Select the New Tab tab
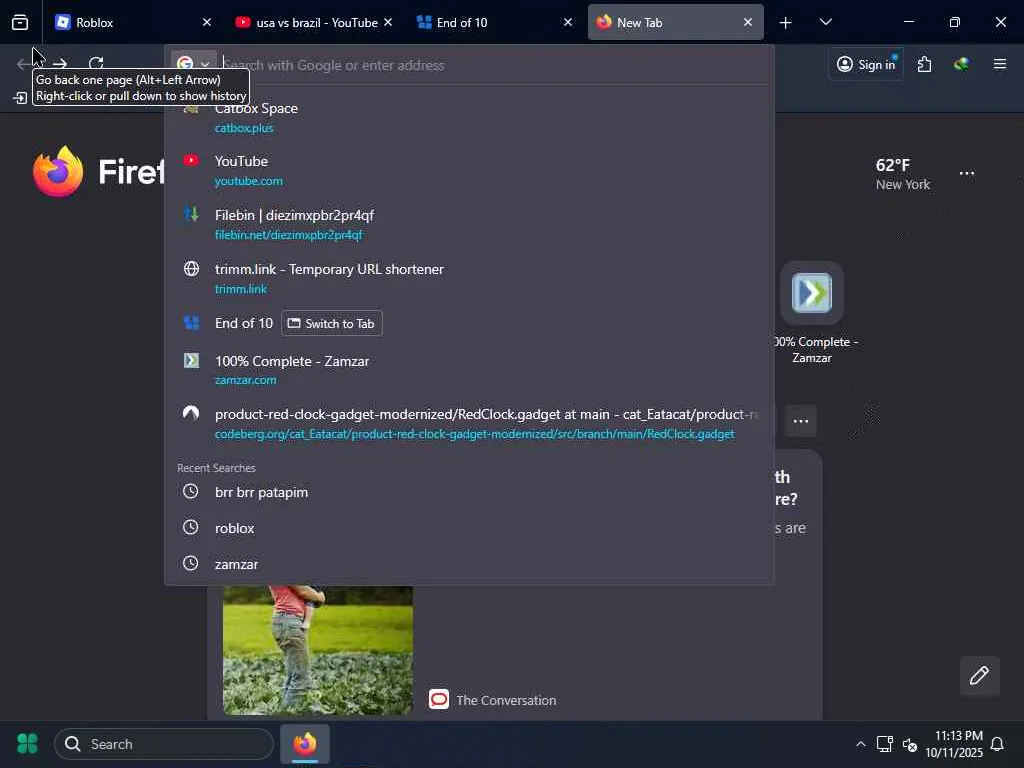1024x768 pixels. 675,22
